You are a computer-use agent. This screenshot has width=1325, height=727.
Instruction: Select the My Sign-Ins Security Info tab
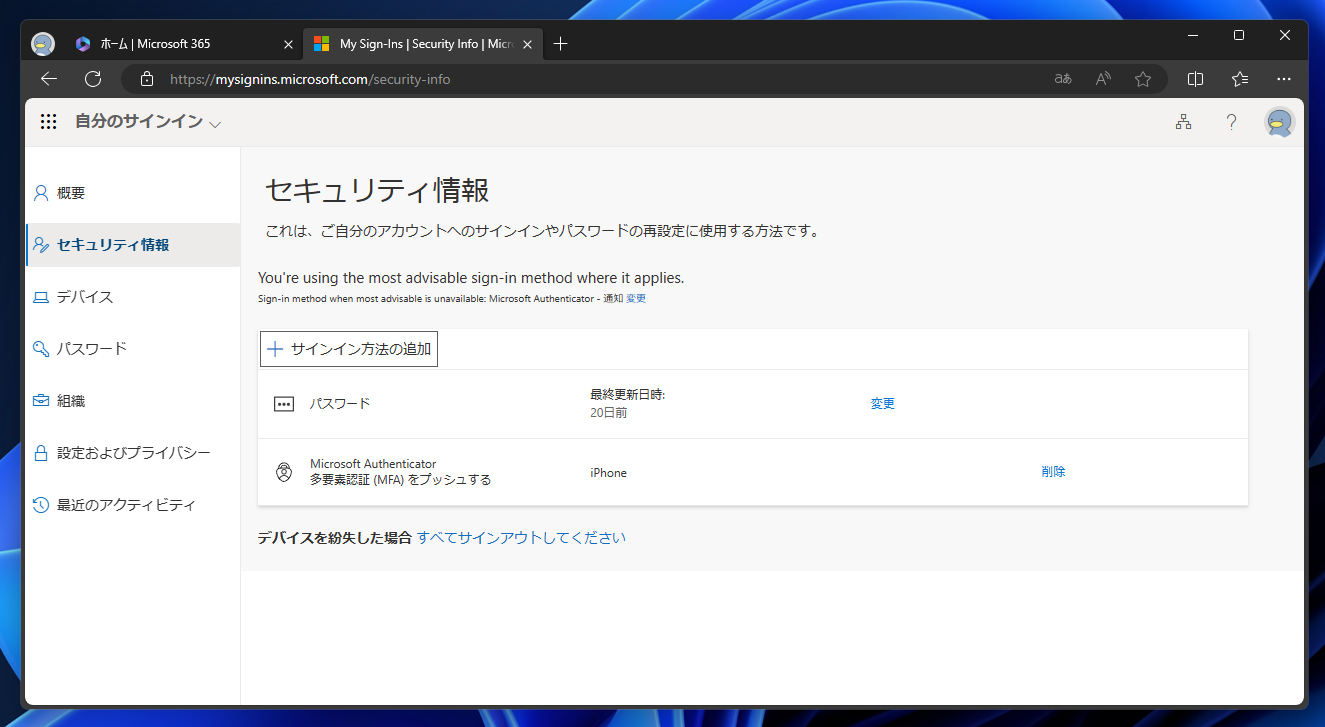tap(422, 44)
